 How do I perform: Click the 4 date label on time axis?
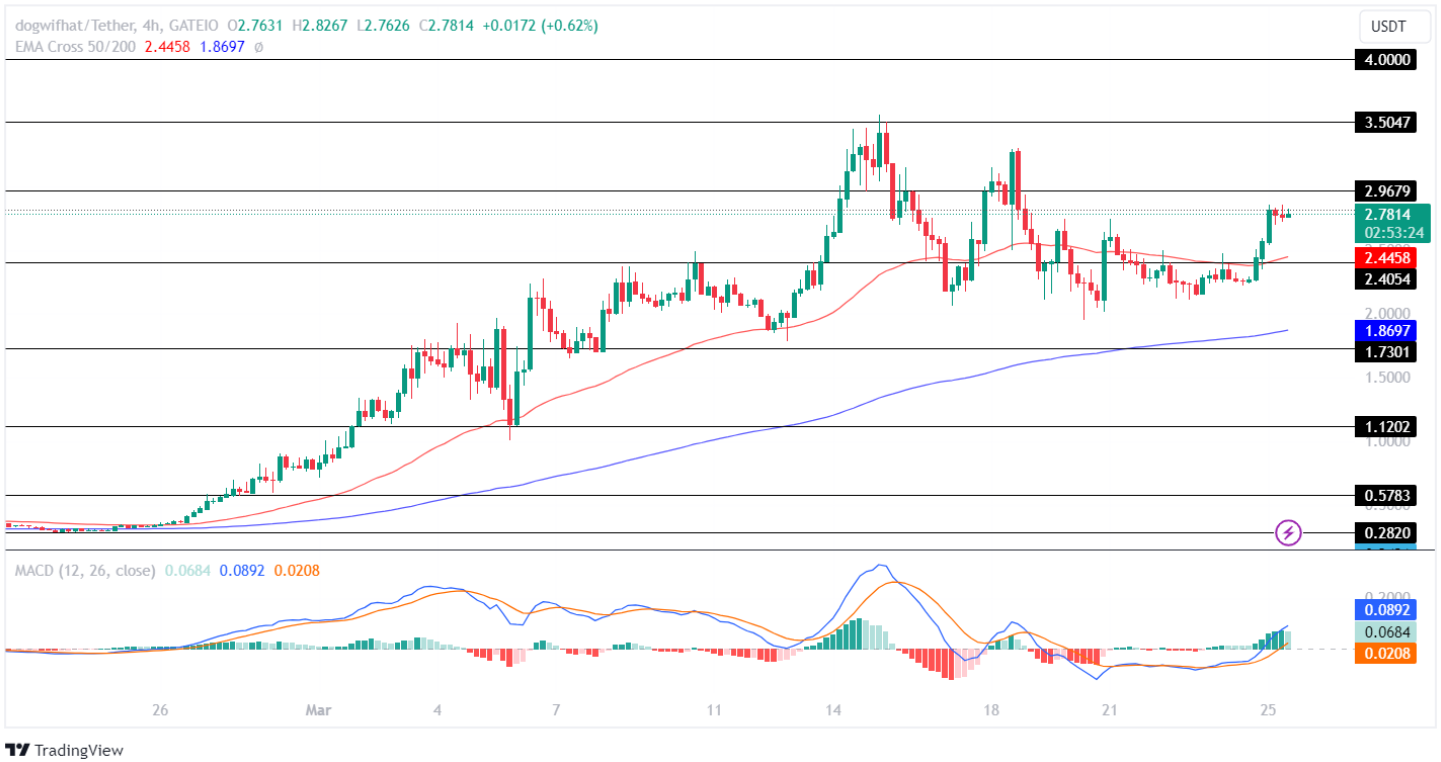point(437,710)
